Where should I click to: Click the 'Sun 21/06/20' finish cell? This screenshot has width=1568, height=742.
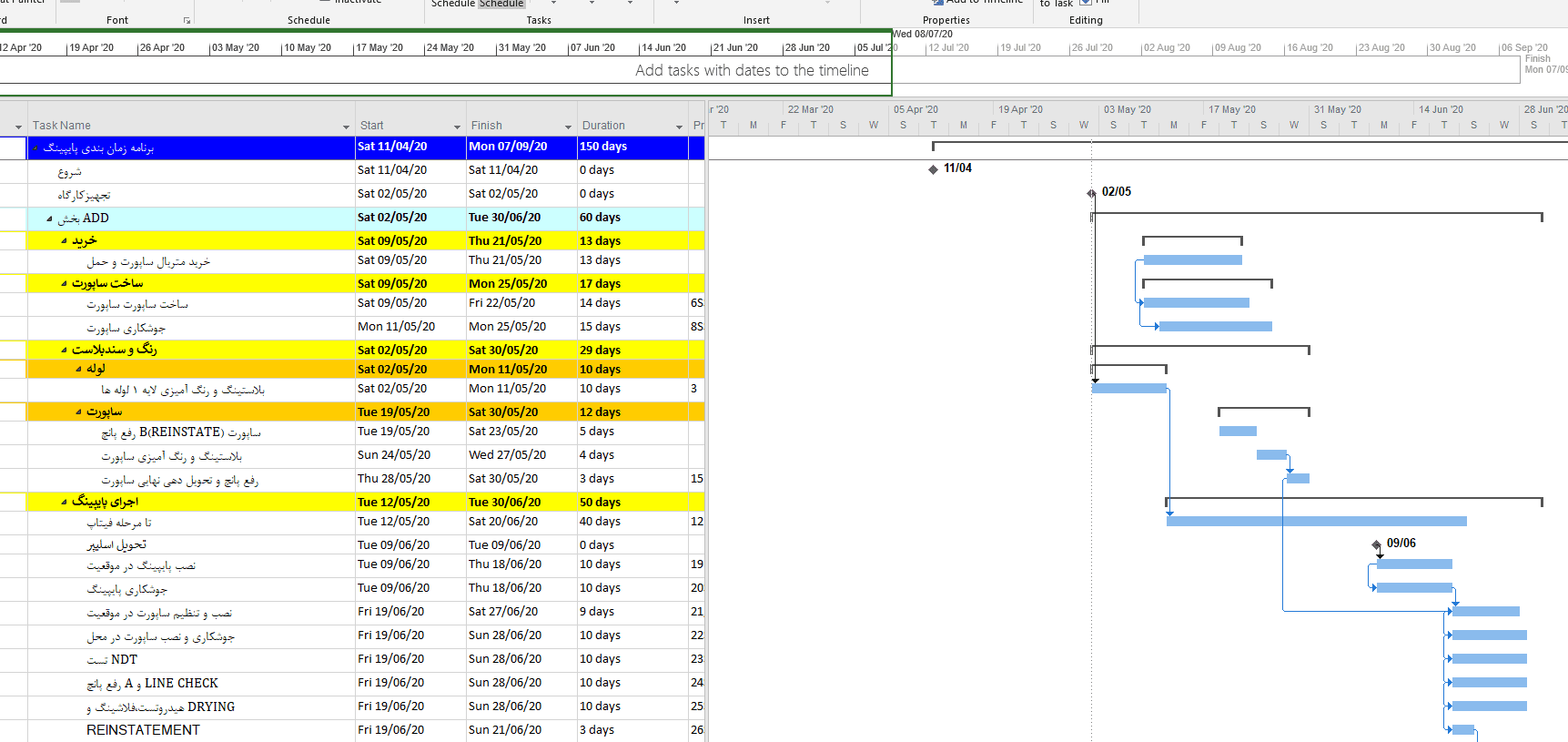point(521,730)
